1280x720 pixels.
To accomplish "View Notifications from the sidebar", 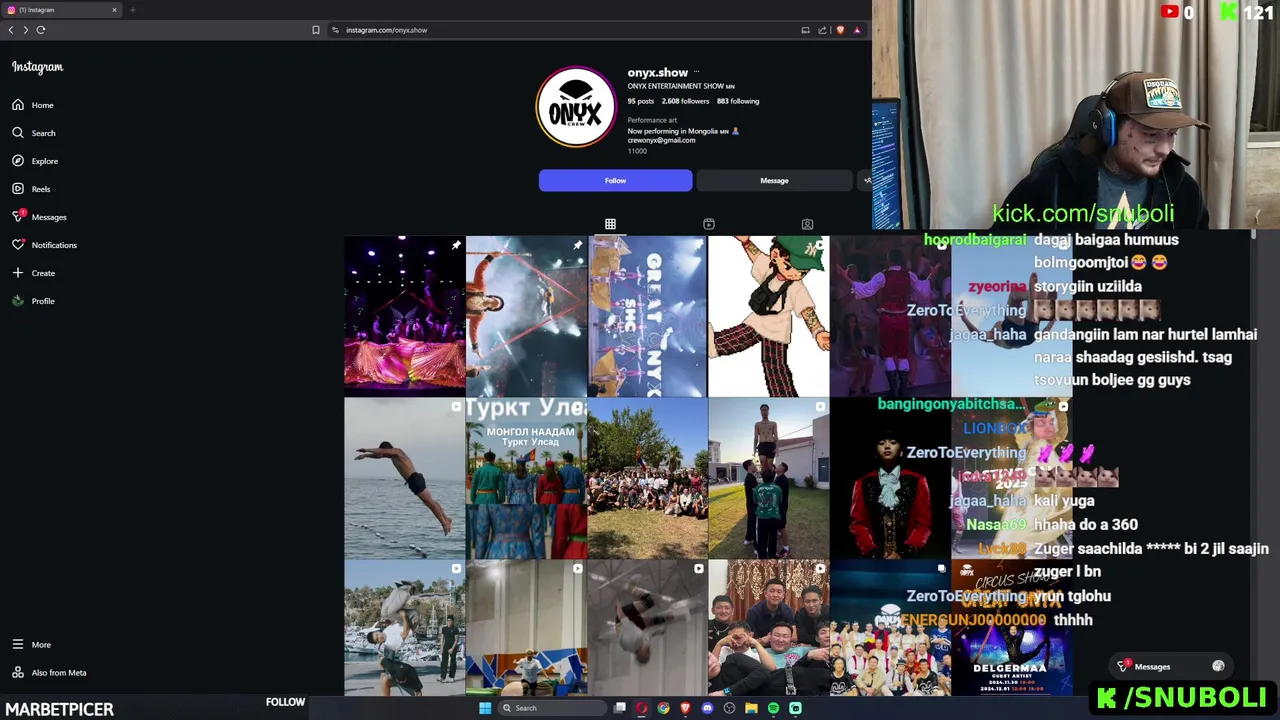I will [44, 245].
